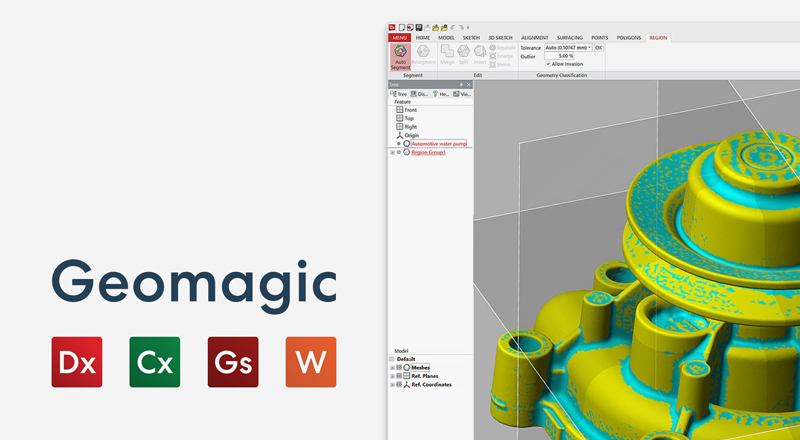This screenshot has height=440, width=800.
Task: Click the Import icon with red arrow
Action: pos(410,28)
